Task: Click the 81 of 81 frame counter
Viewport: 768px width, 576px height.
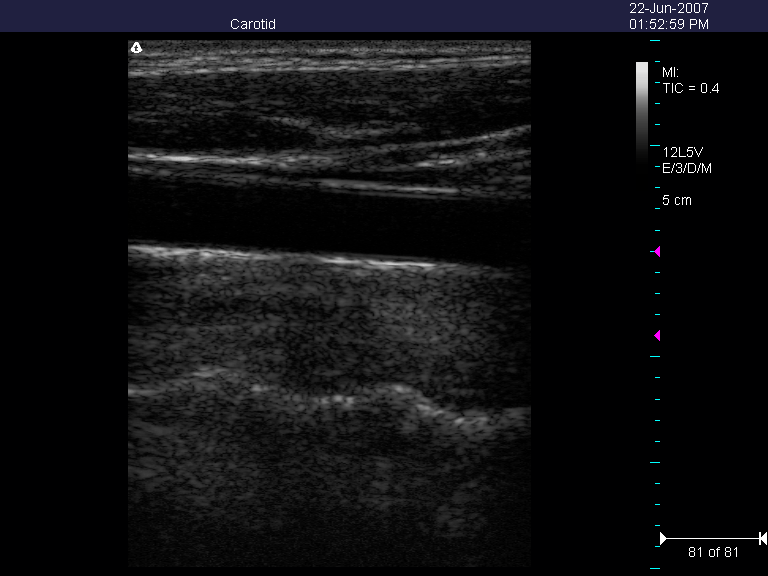Action: (x=712, y=552)
